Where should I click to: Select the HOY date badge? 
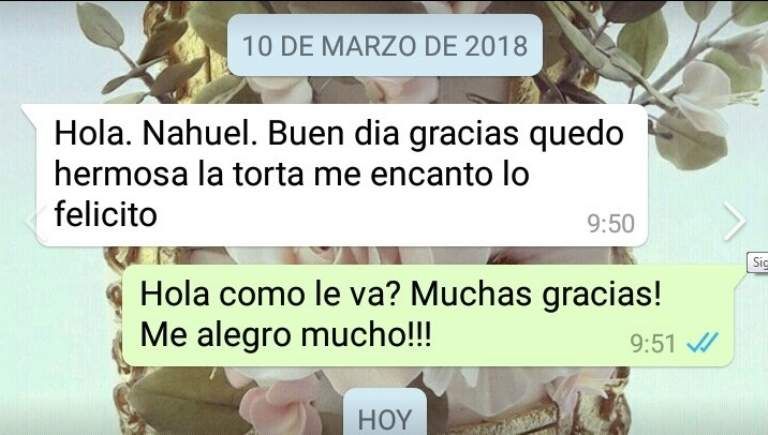[x=385, y=412]
